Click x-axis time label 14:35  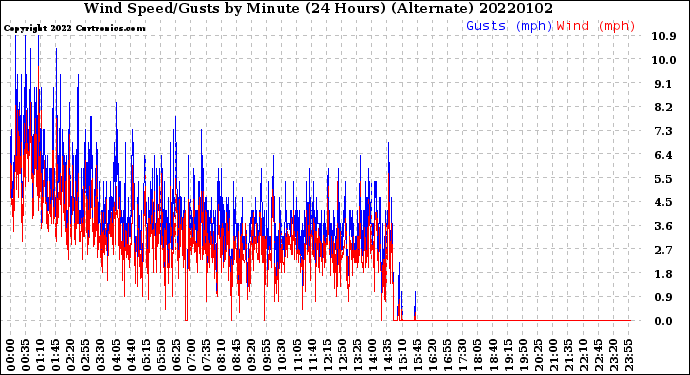click(387, 355)
